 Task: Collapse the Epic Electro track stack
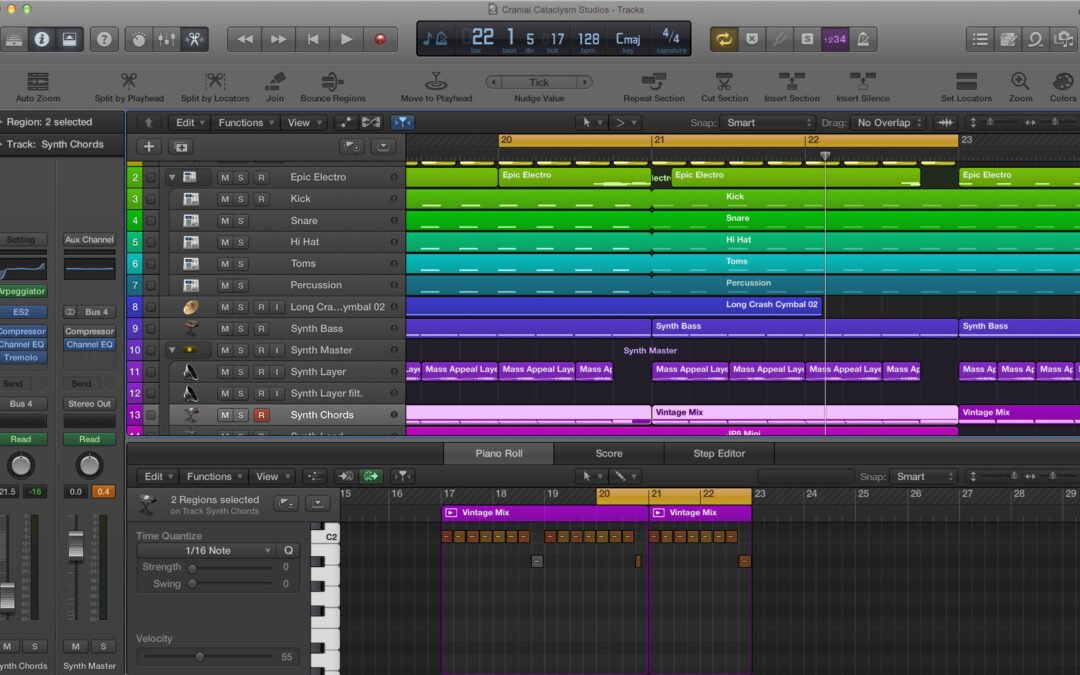(x=172, y=177)
